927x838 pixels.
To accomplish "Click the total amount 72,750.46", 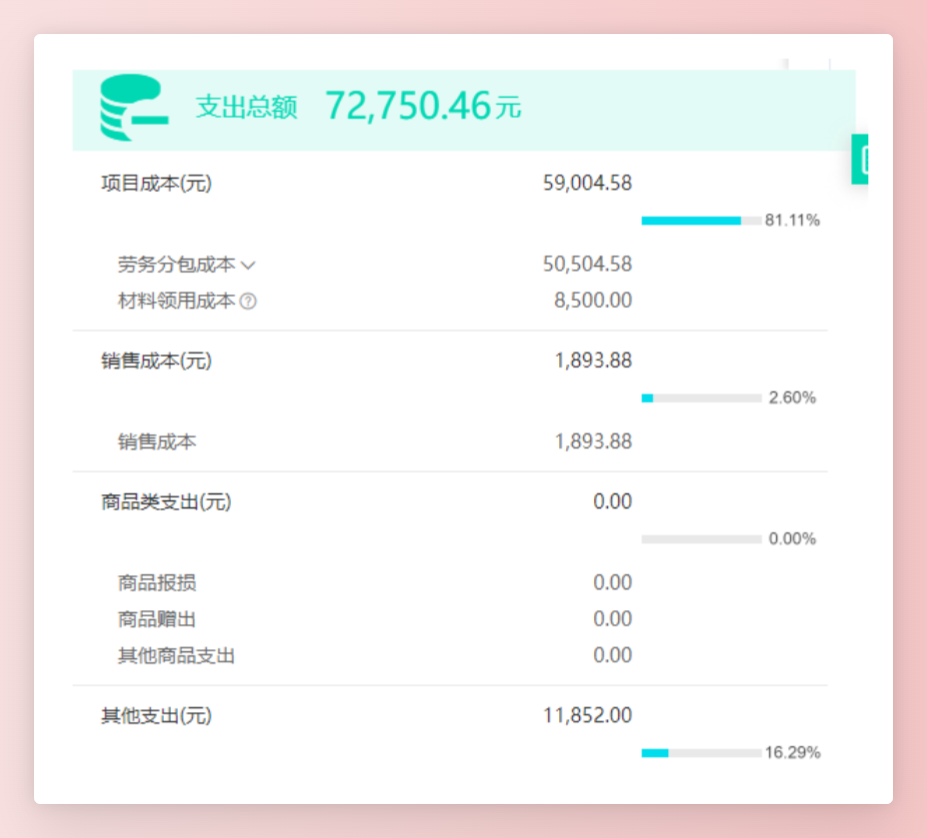I will (x=408, y=106).
